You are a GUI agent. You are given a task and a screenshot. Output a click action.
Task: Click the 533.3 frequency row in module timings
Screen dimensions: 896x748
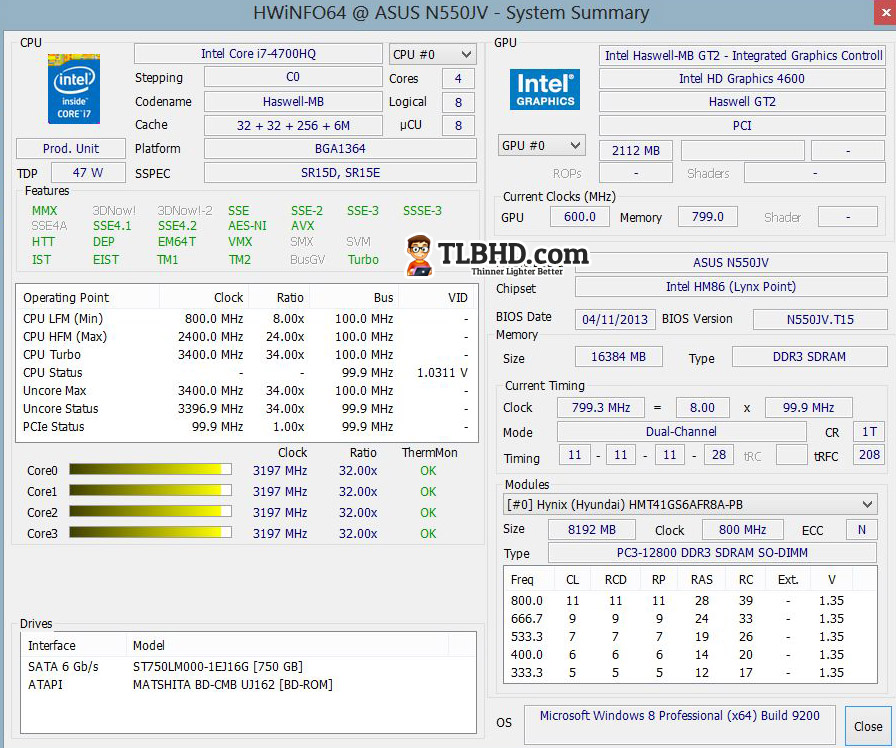pos(690,636)
